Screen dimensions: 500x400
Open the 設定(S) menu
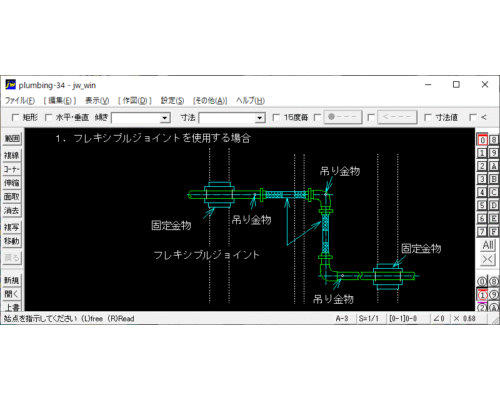pyautogui.click(x=172, y=100)
